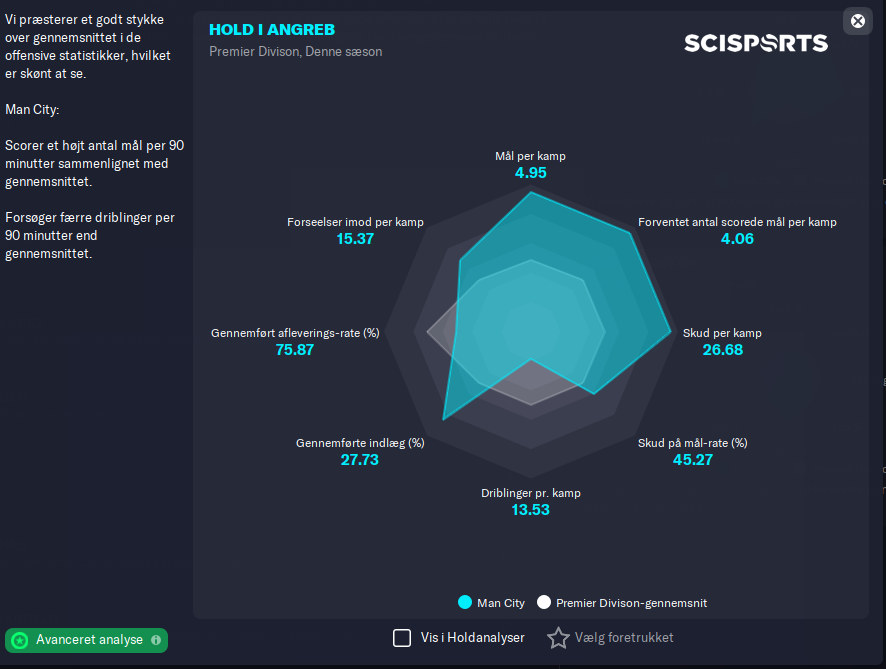Enable the Vis i Holdanalyser checkbox
The width and height of the screenshot is (886, 669).
tap(402, 638)
